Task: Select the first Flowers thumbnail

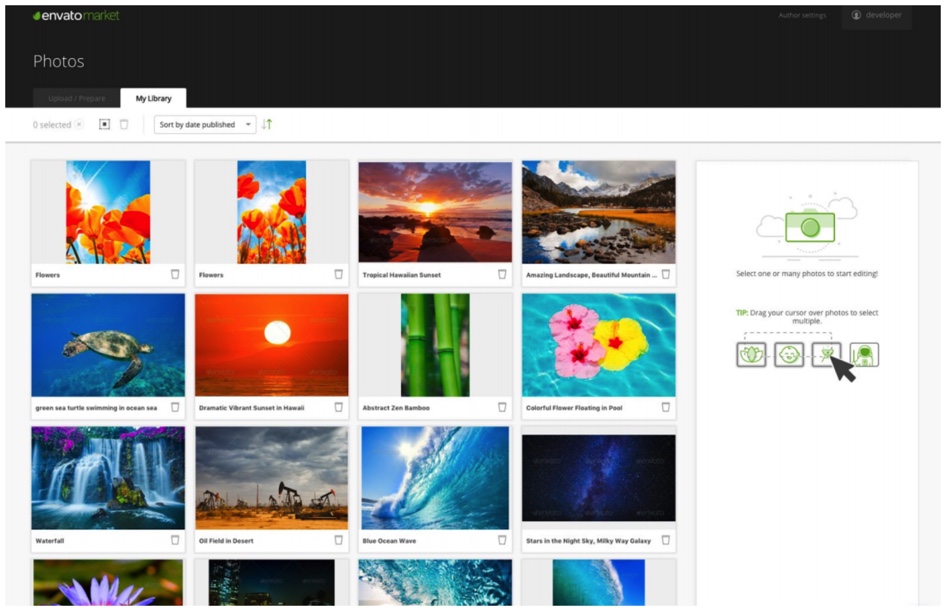Action: click(108, 212)
